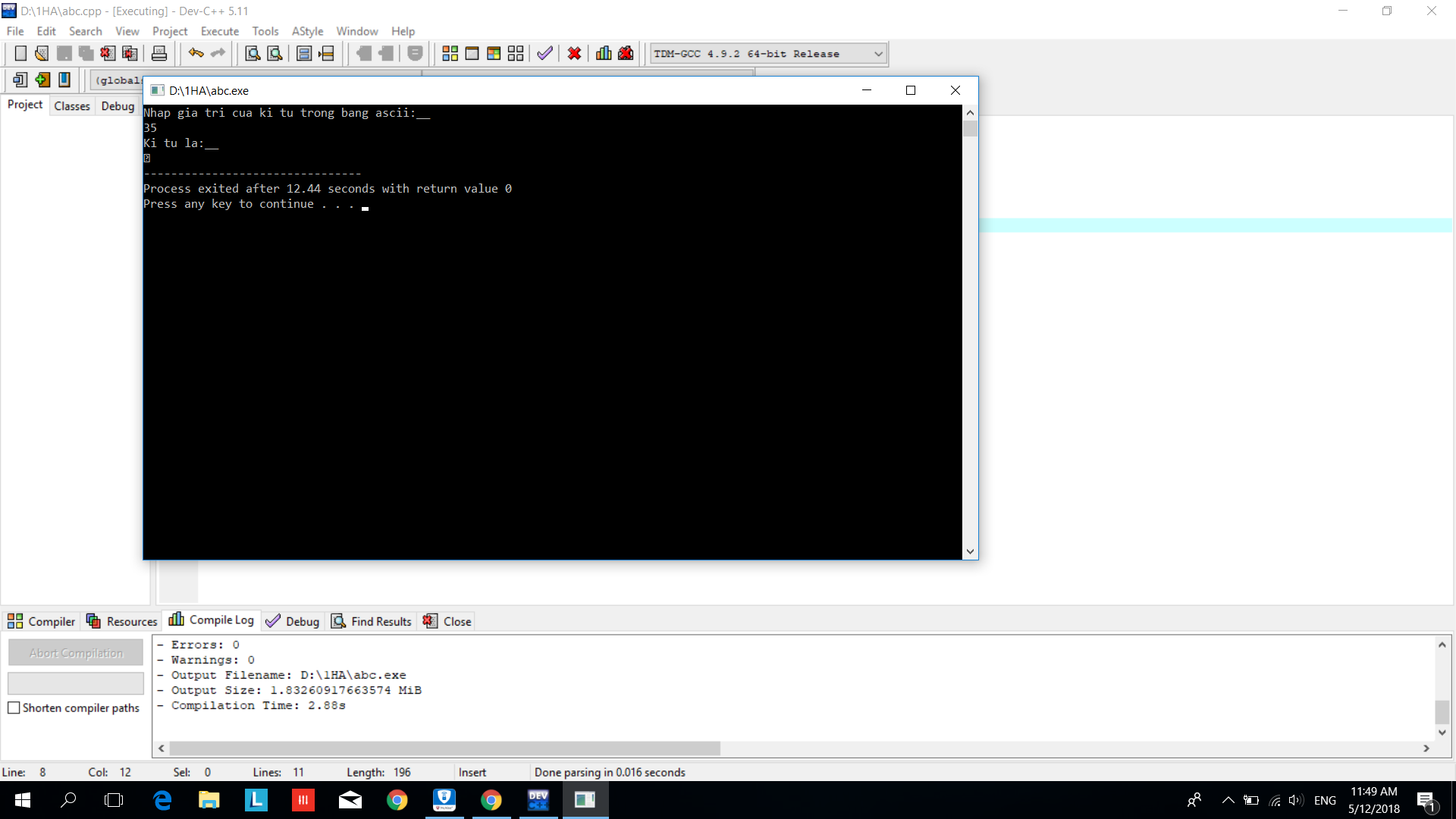Image resolution: width=1456 pixels, height=819 pixels.
Task: Open the Execute menu
Action: 220,31
